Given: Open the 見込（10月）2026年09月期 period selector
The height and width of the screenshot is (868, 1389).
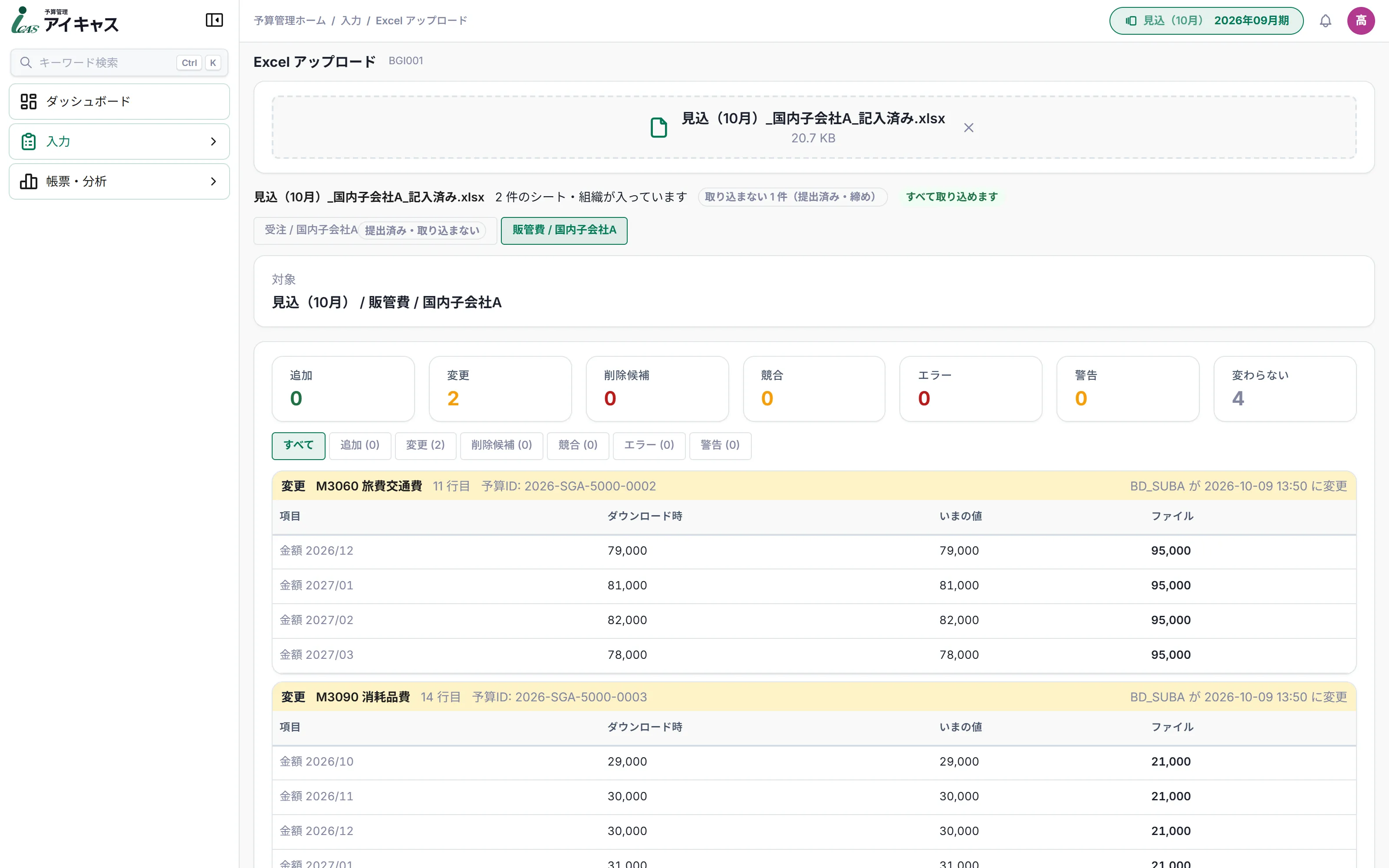Looking at the screenshot, I should pyautogui.click(x=1207, y=21).
